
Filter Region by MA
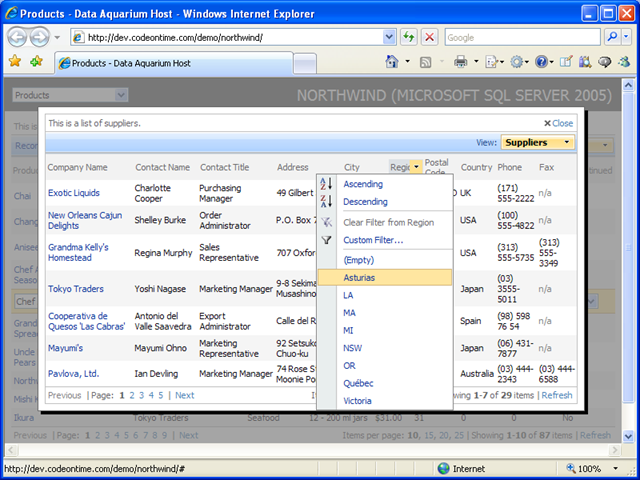(x=349, y=313)
